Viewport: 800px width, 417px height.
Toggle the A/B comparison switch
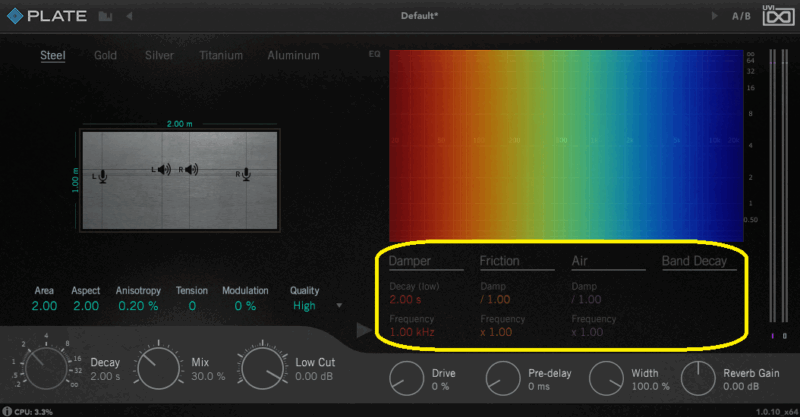tap(741, 17)
